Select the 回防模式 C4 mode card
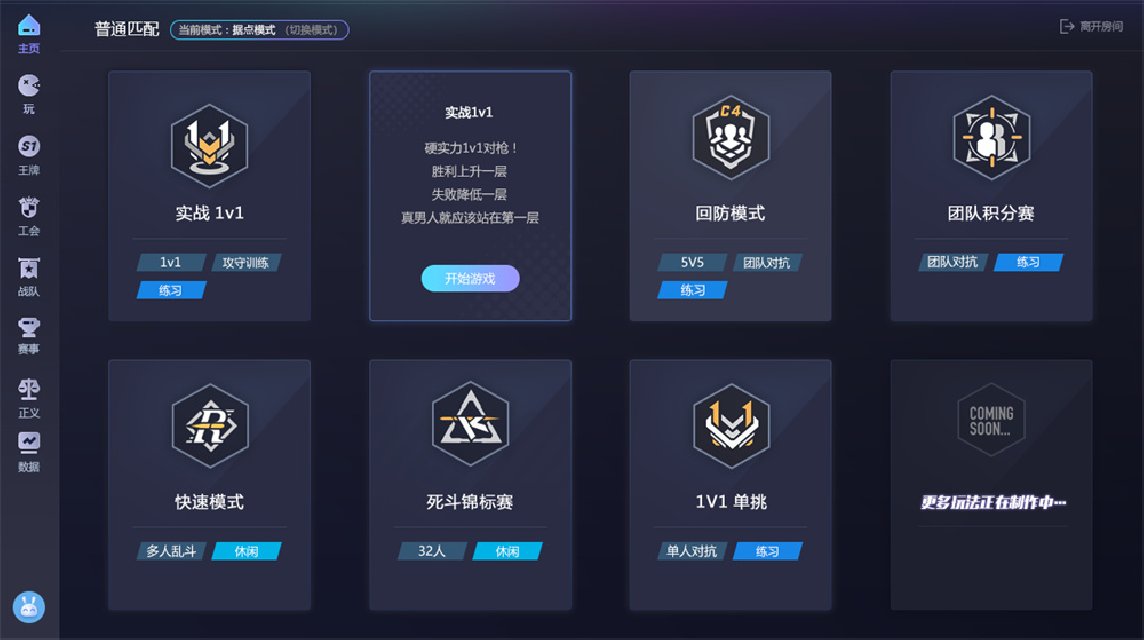Viewport: 1144px width, 640px height. (730, 196)
